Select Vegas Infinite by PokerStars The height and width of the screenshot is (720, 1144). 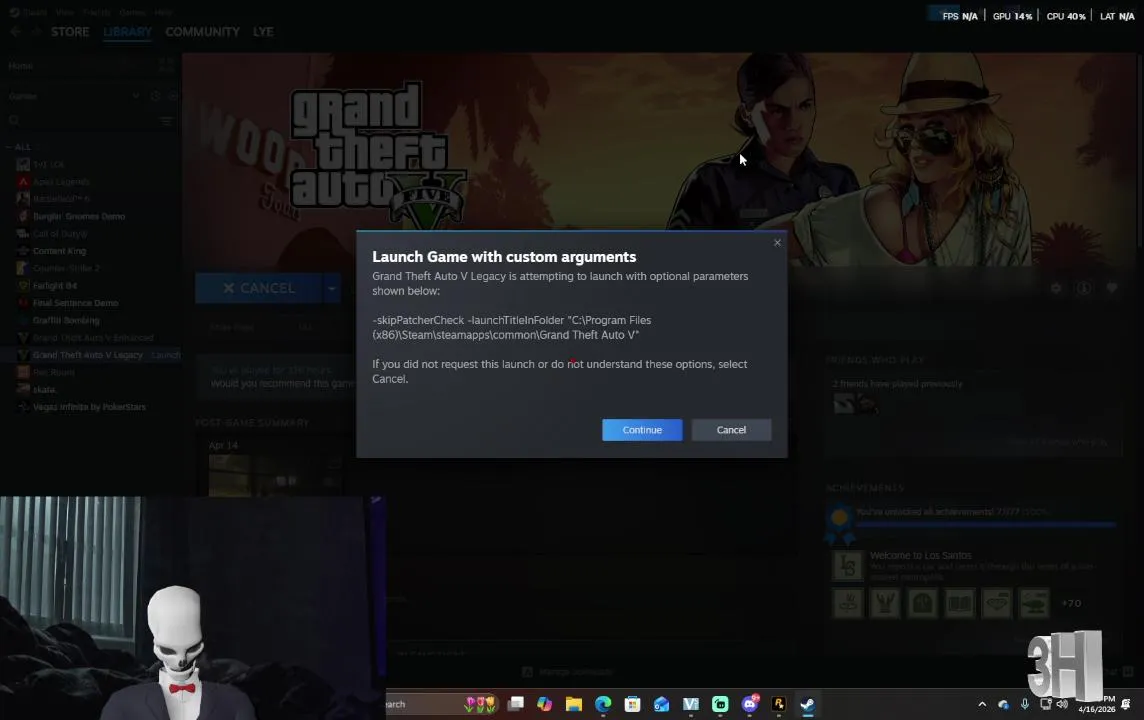point(89,407)
